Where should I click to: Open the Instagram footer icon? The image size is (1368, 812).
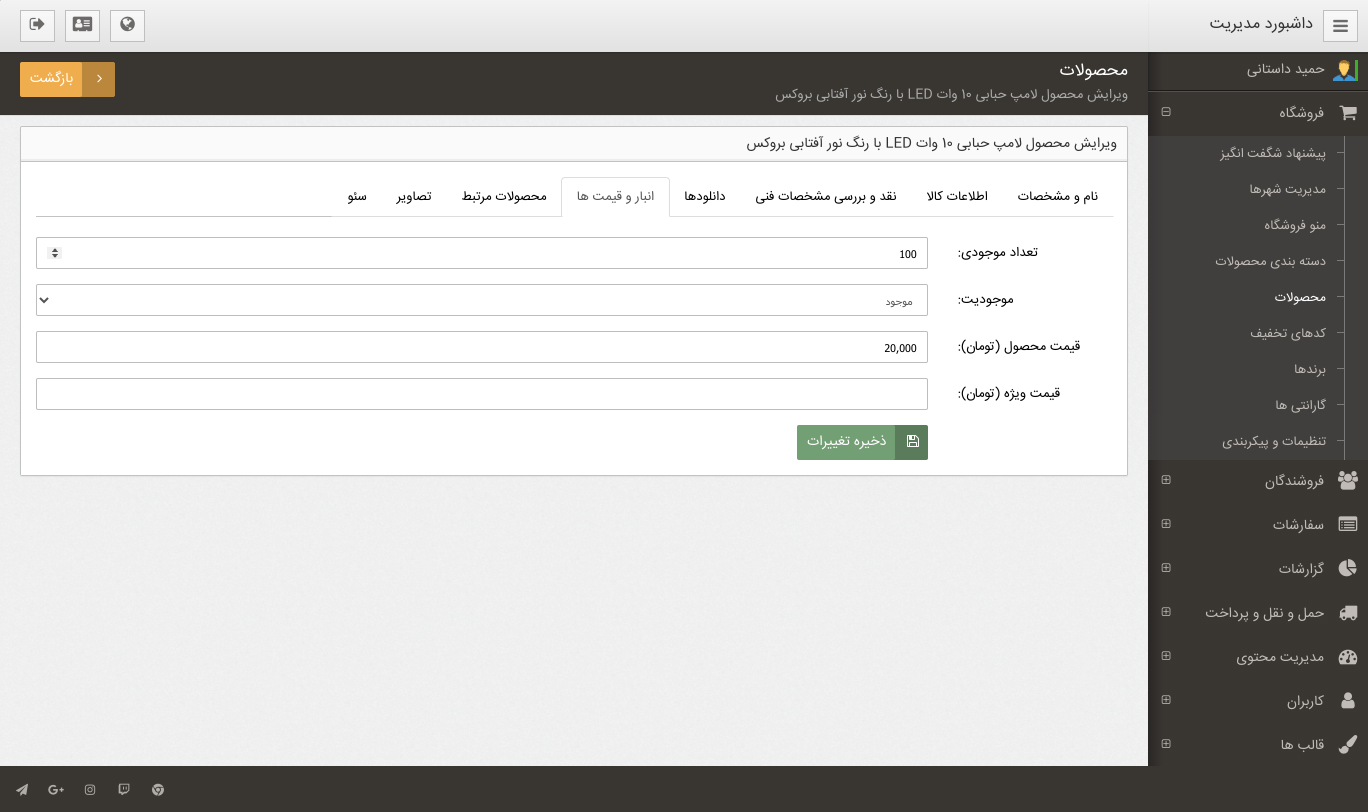pyautogui.click(x=90, y=790)
